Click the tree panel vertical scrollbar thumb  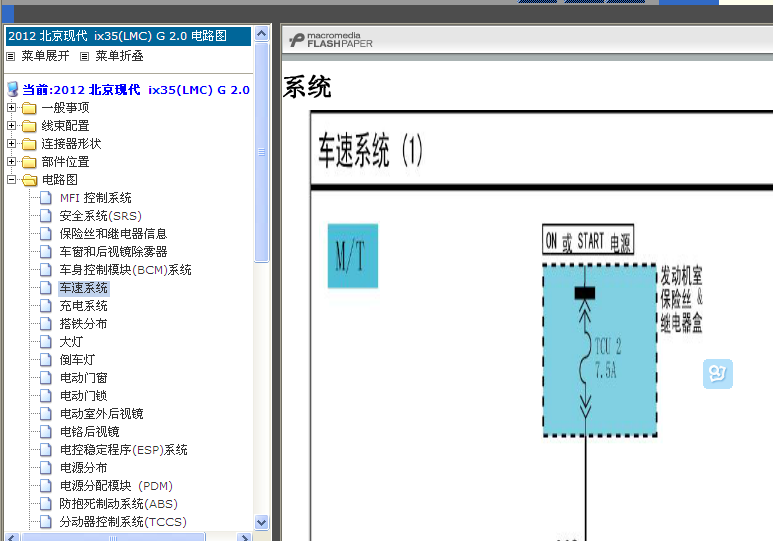tap(262, 152)
